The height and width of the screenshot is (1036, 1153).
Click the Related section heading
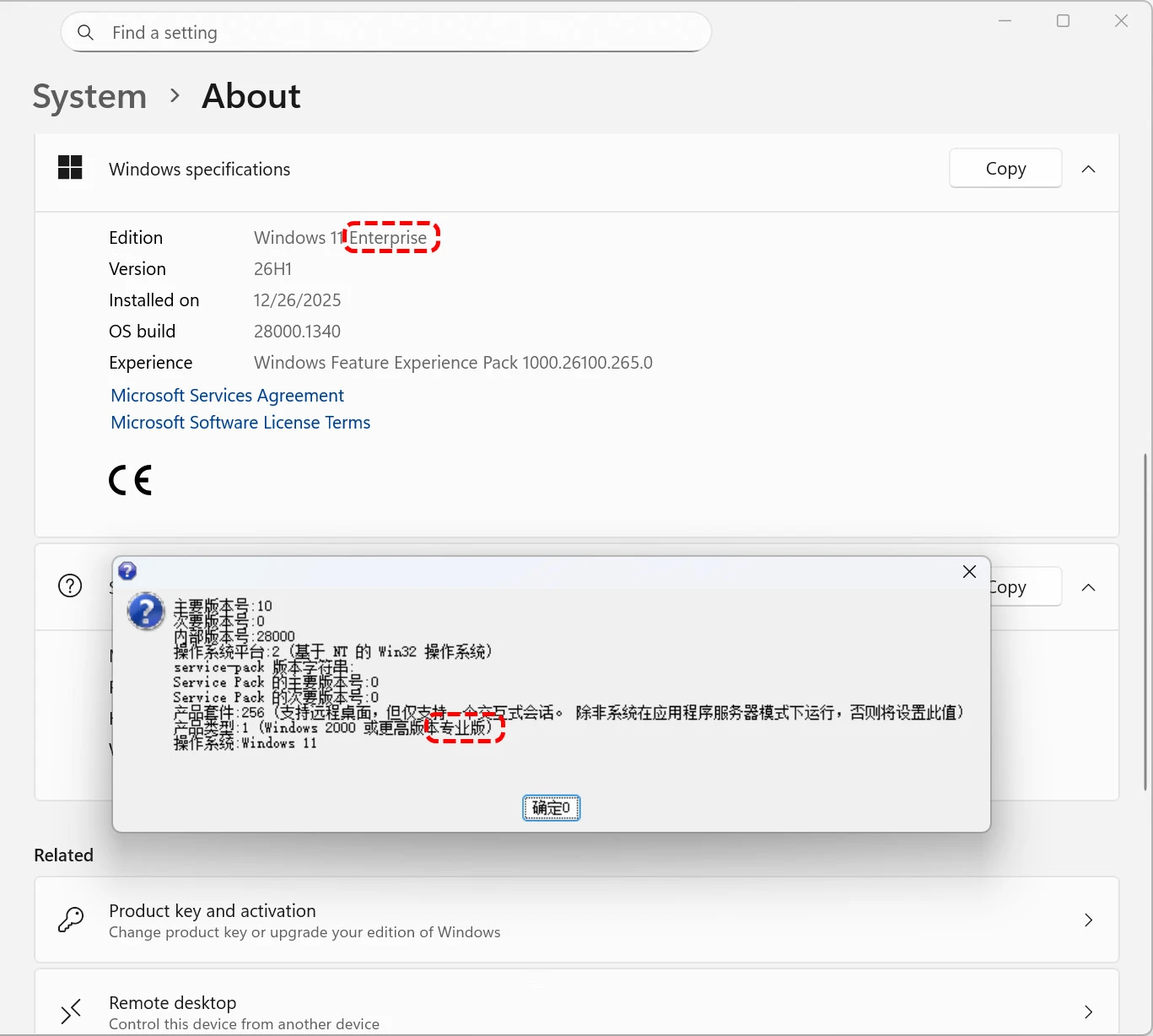[x=64, y=855]
